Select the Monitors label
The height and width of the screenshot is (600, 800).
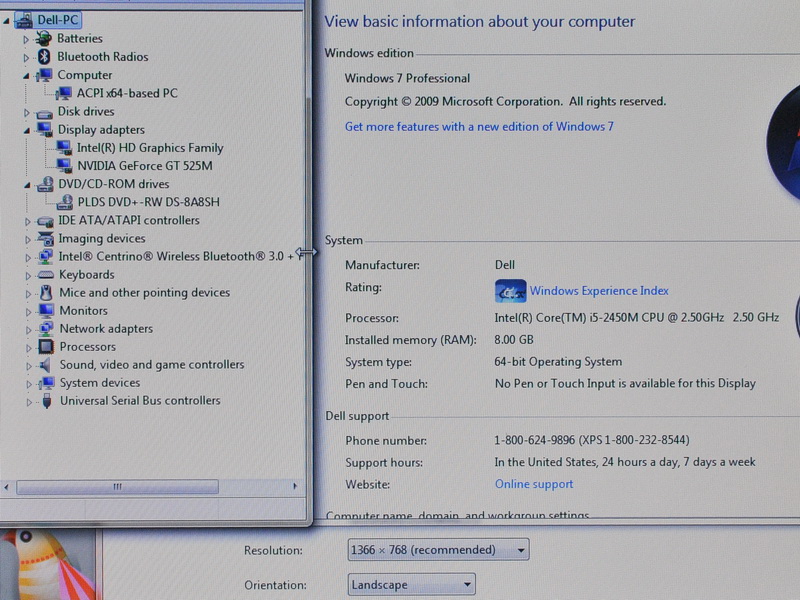(x=84, y=311)
